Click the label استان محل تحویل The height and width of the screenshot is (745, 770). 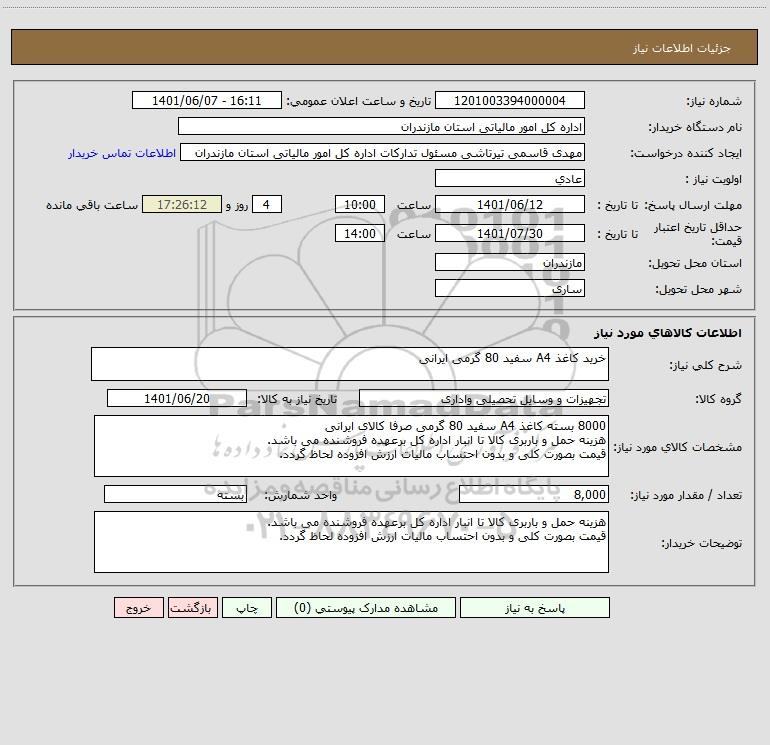click(695, 264)
